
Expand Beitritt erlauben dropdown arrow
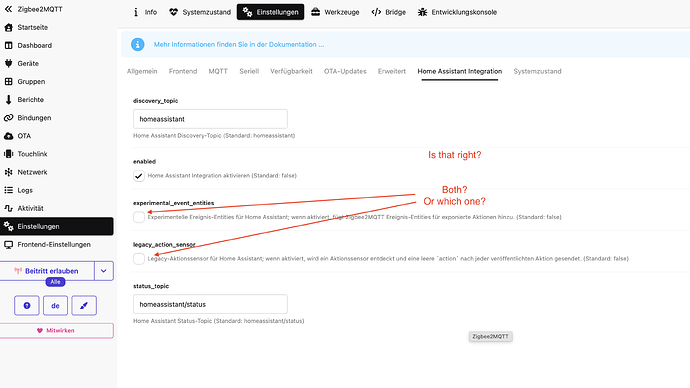tap(104, 271)
